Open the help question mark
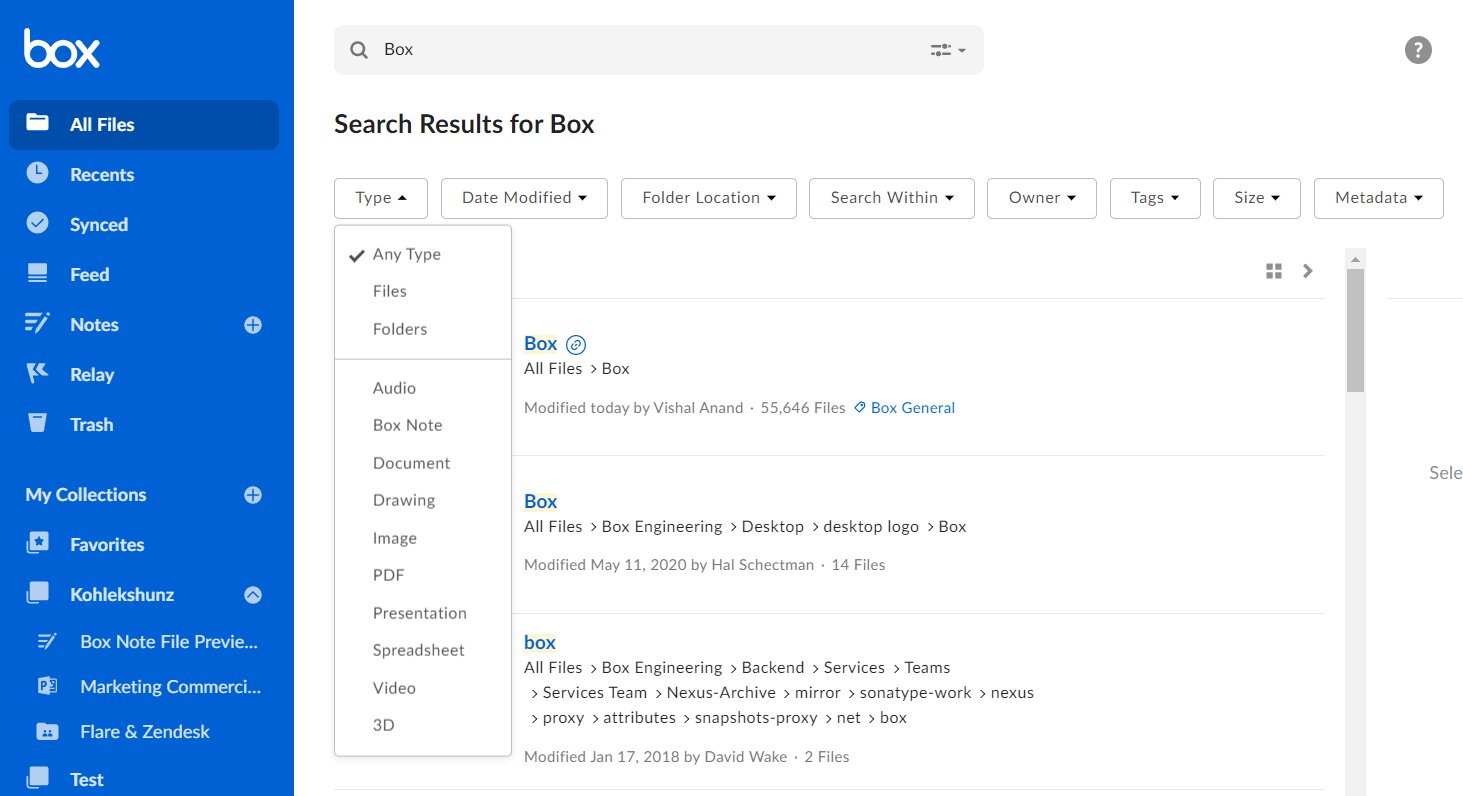Screen dimensions: 1463x796 pos(1418,49)
